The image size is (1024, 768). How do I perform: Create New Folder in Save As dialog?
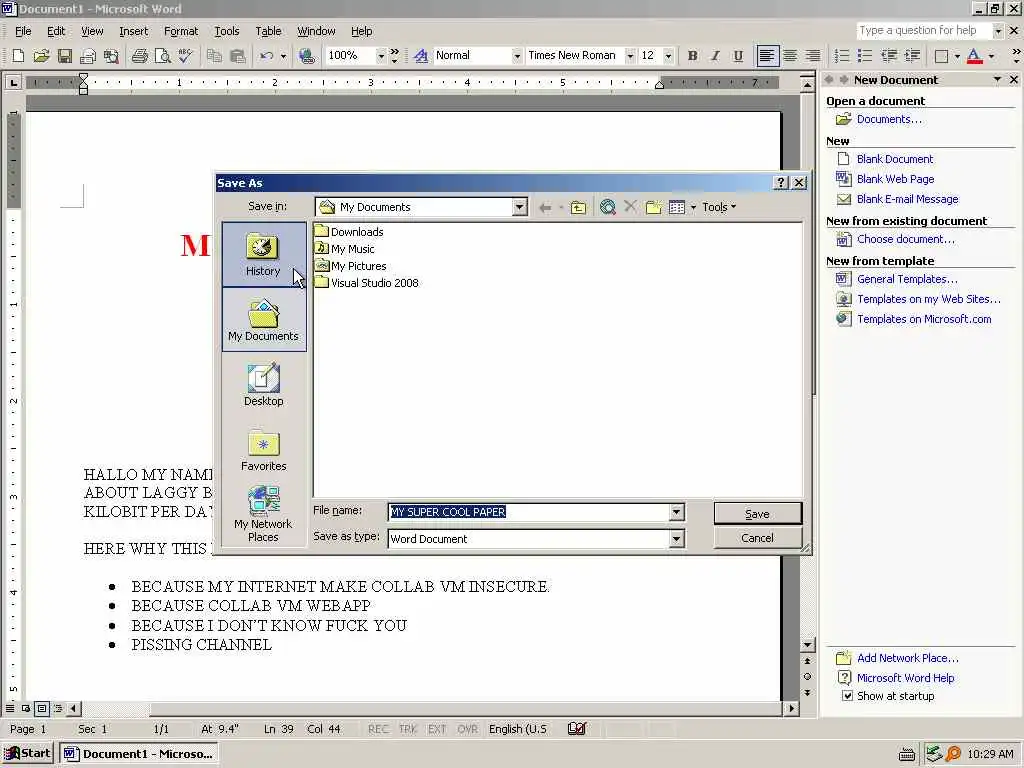pyautogui.click(x=654, y=208)
